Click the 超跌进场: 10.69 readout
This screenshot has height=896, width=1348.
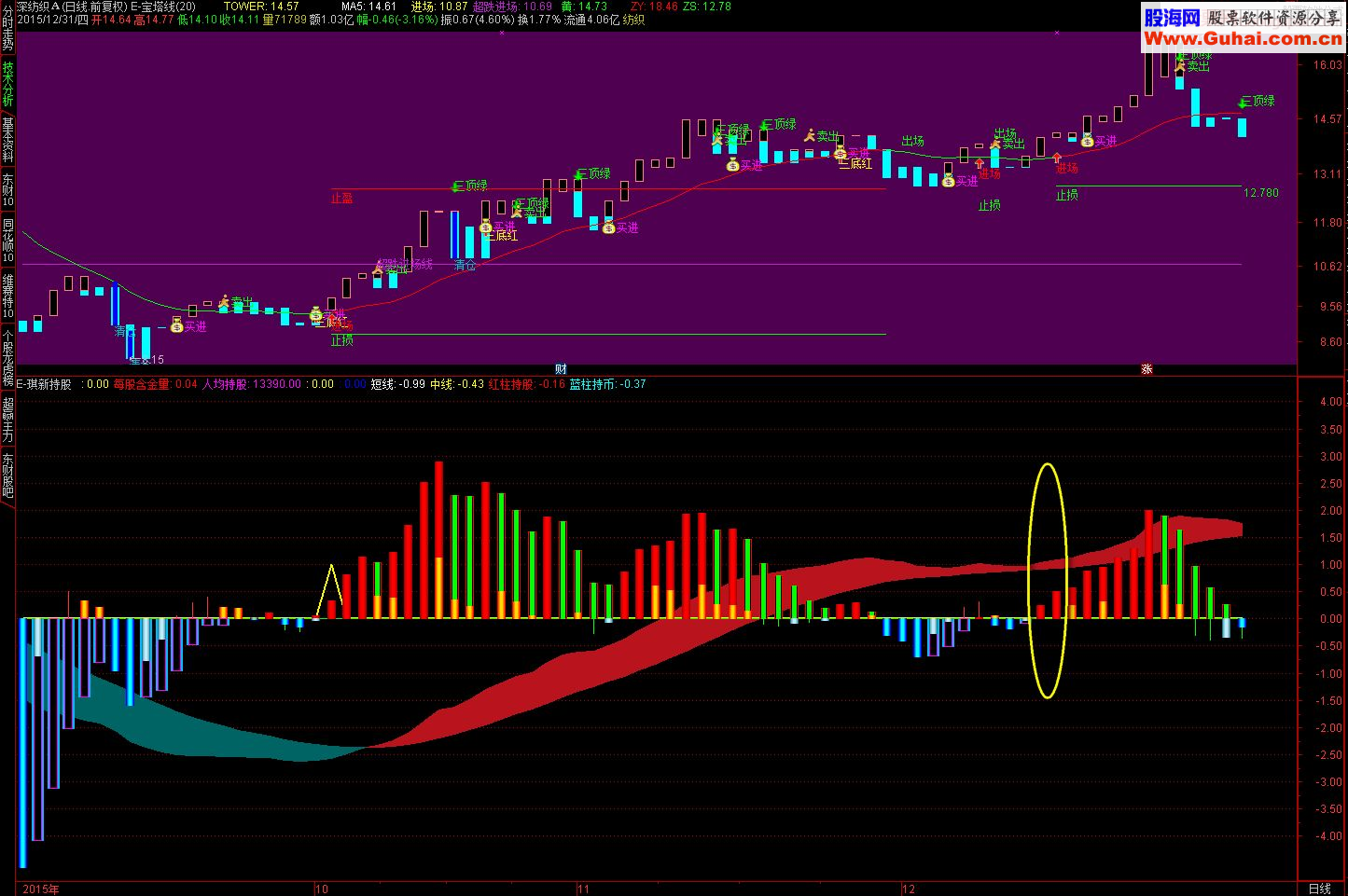click(x=512, y=6)
